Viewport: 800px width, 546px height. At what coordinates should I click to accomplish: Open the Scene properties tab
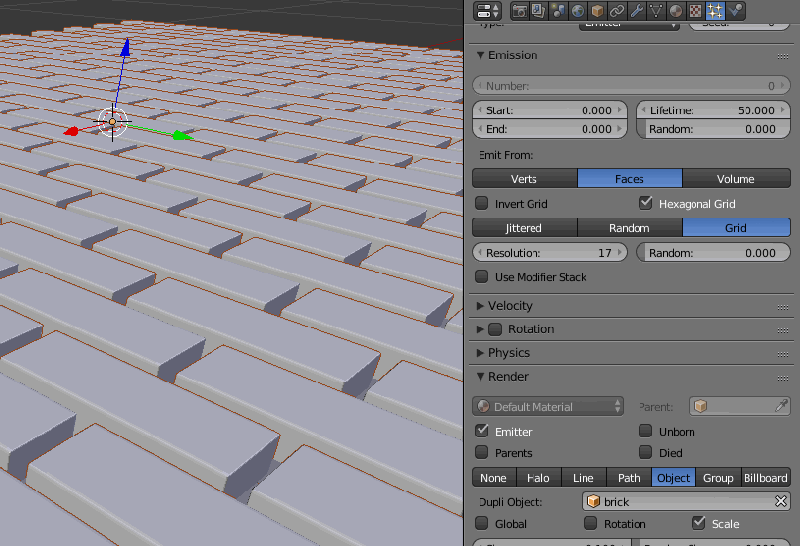558,11
